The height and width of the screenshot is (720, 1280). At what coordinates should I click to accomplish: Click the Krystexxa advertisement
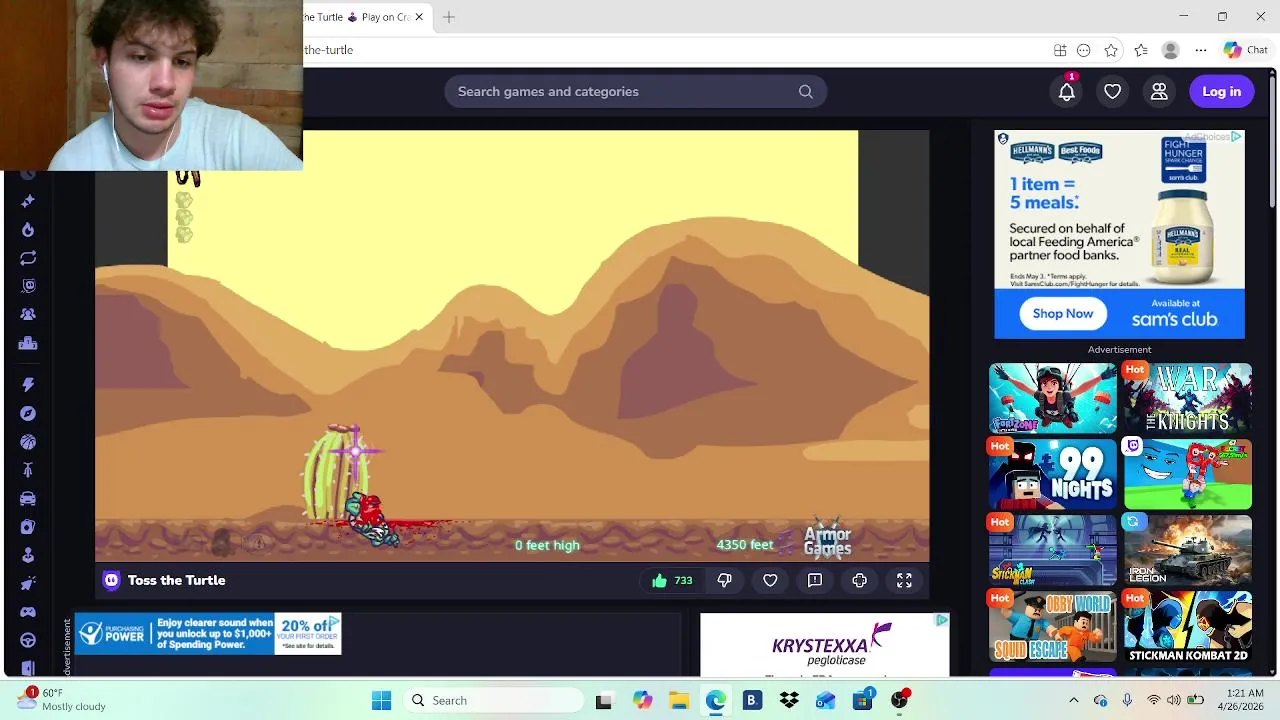pos(824,645)
